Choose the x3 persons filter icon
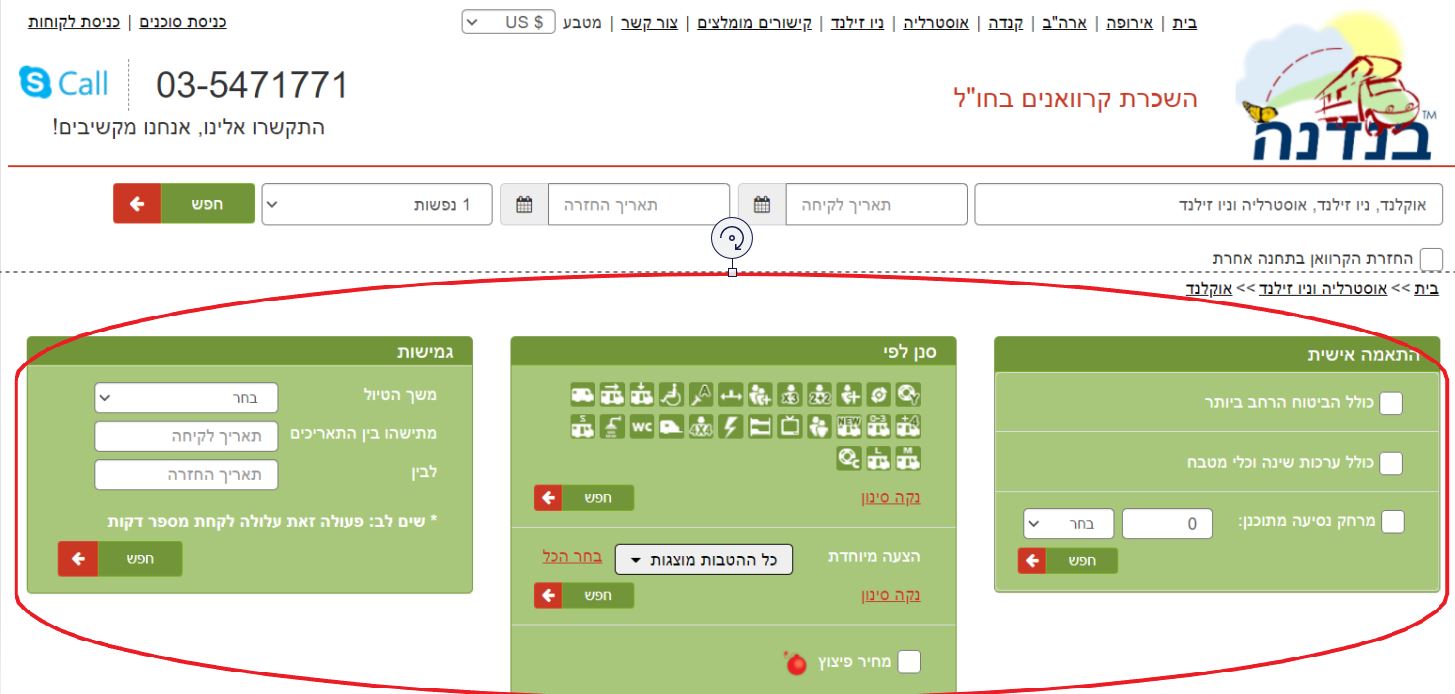Screen dimensions: 1455x694 pos(790,394)
